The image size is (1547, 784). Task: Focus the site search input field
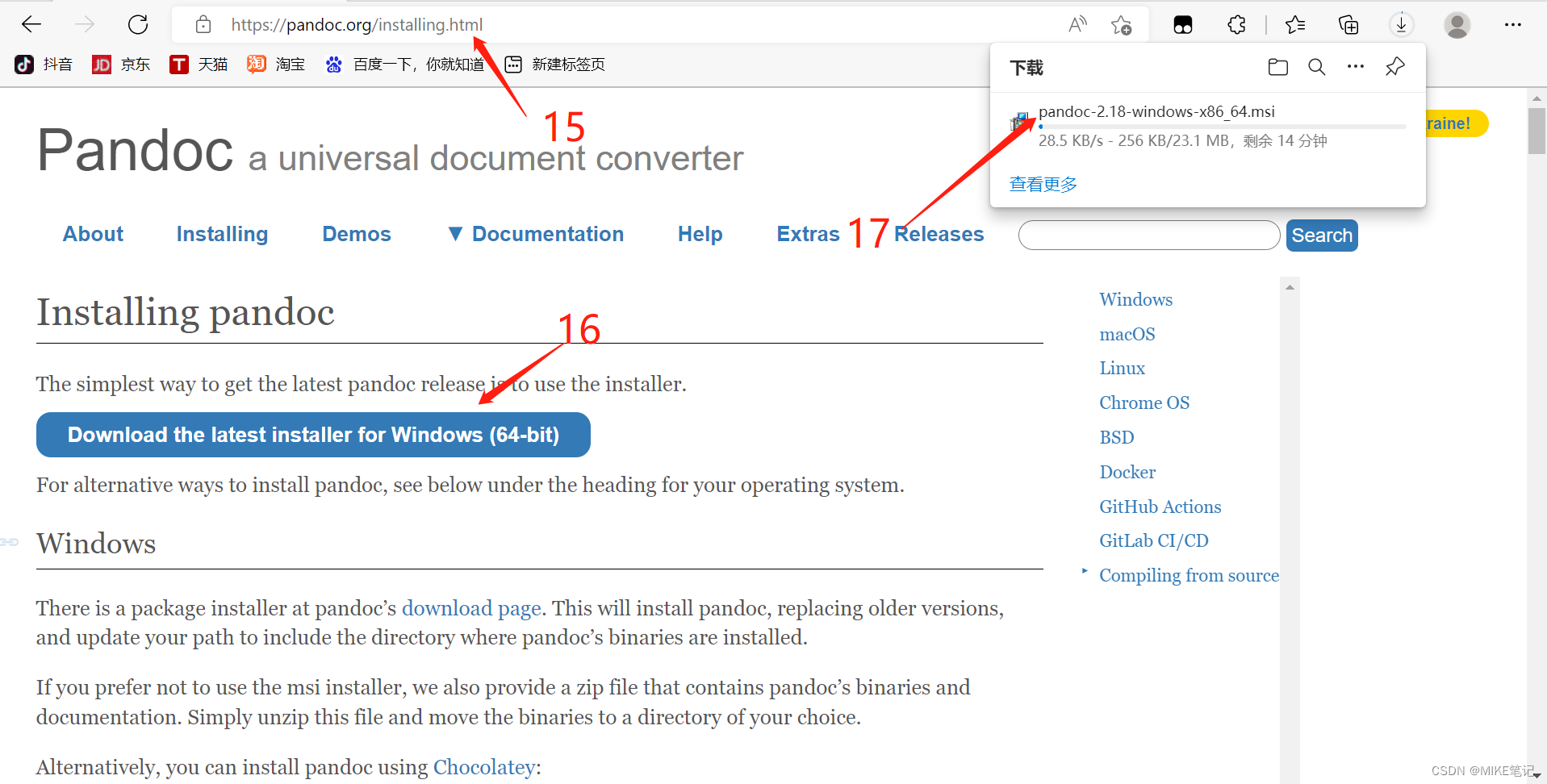tap(1149, 236)
